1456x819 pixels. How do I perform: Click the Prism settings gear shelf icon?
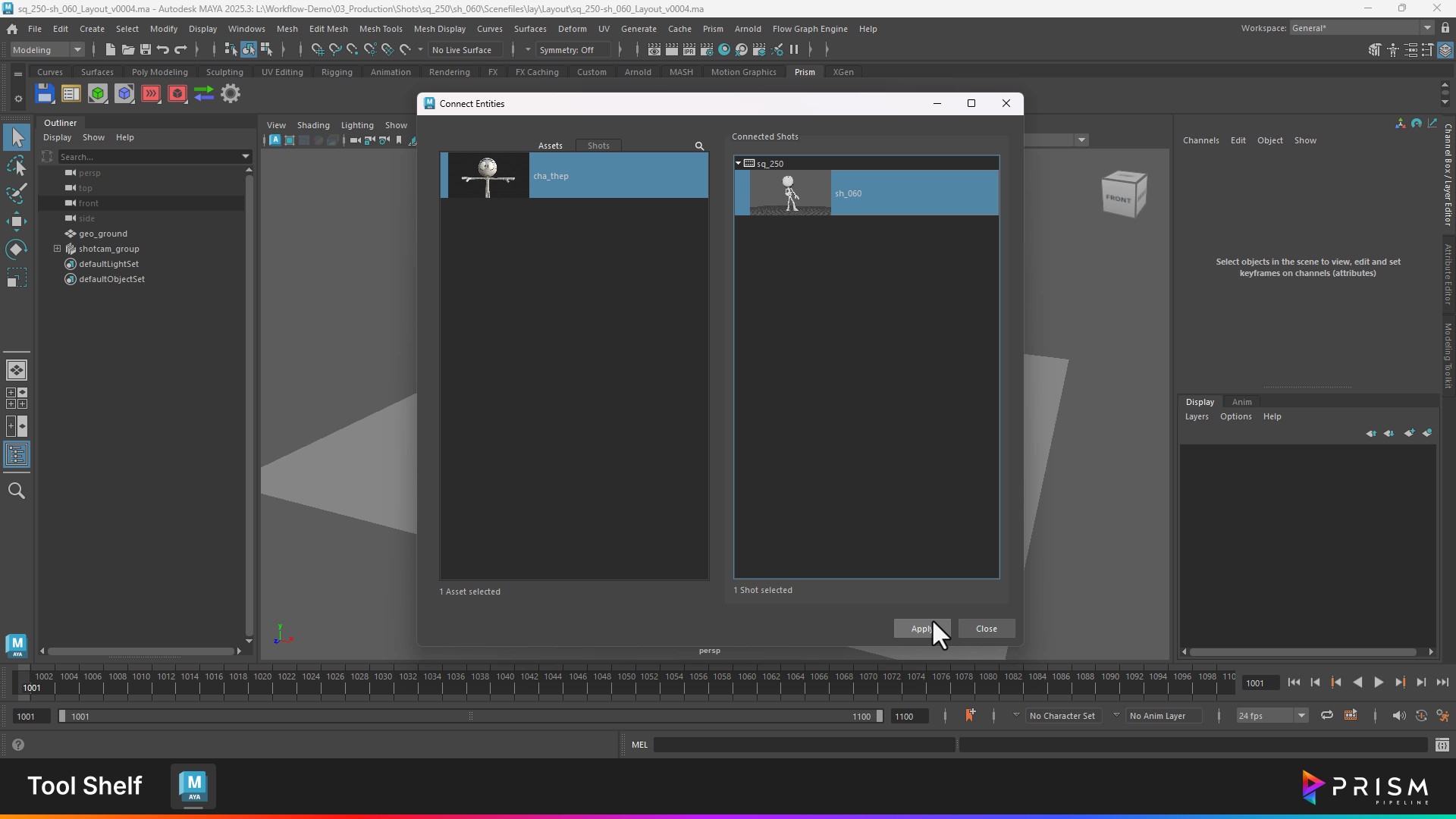coord(231,94)
